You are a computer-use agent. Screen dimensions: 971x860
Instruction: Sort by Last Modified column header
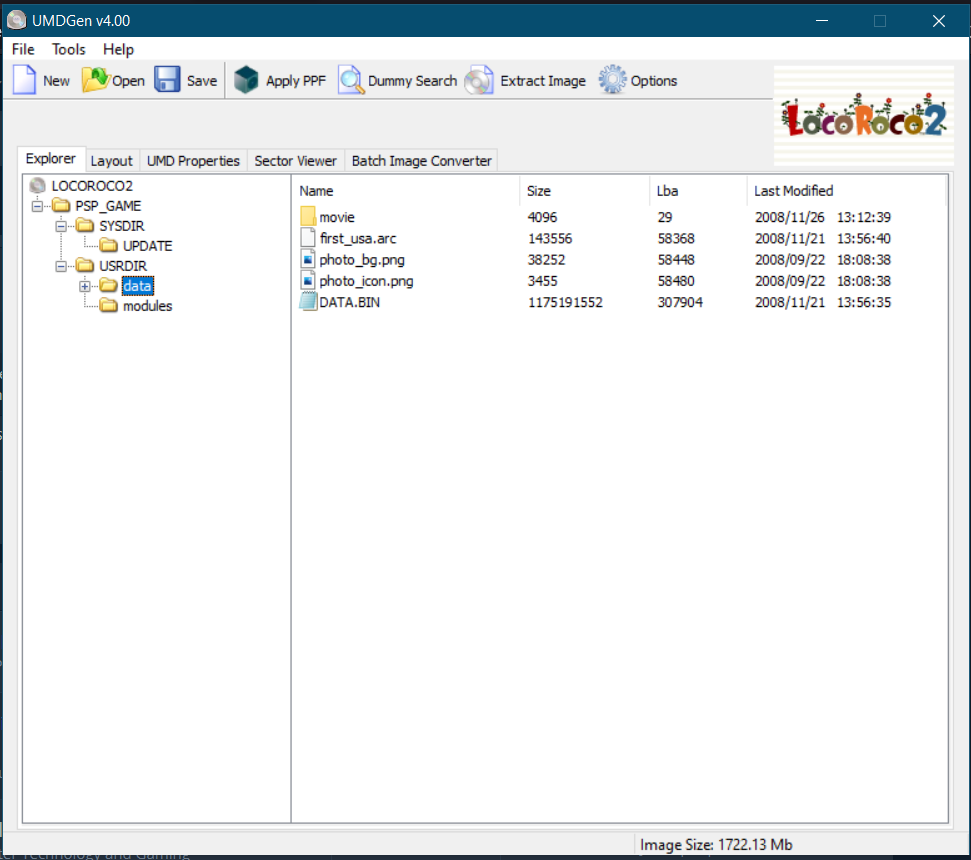pos(847,191)
